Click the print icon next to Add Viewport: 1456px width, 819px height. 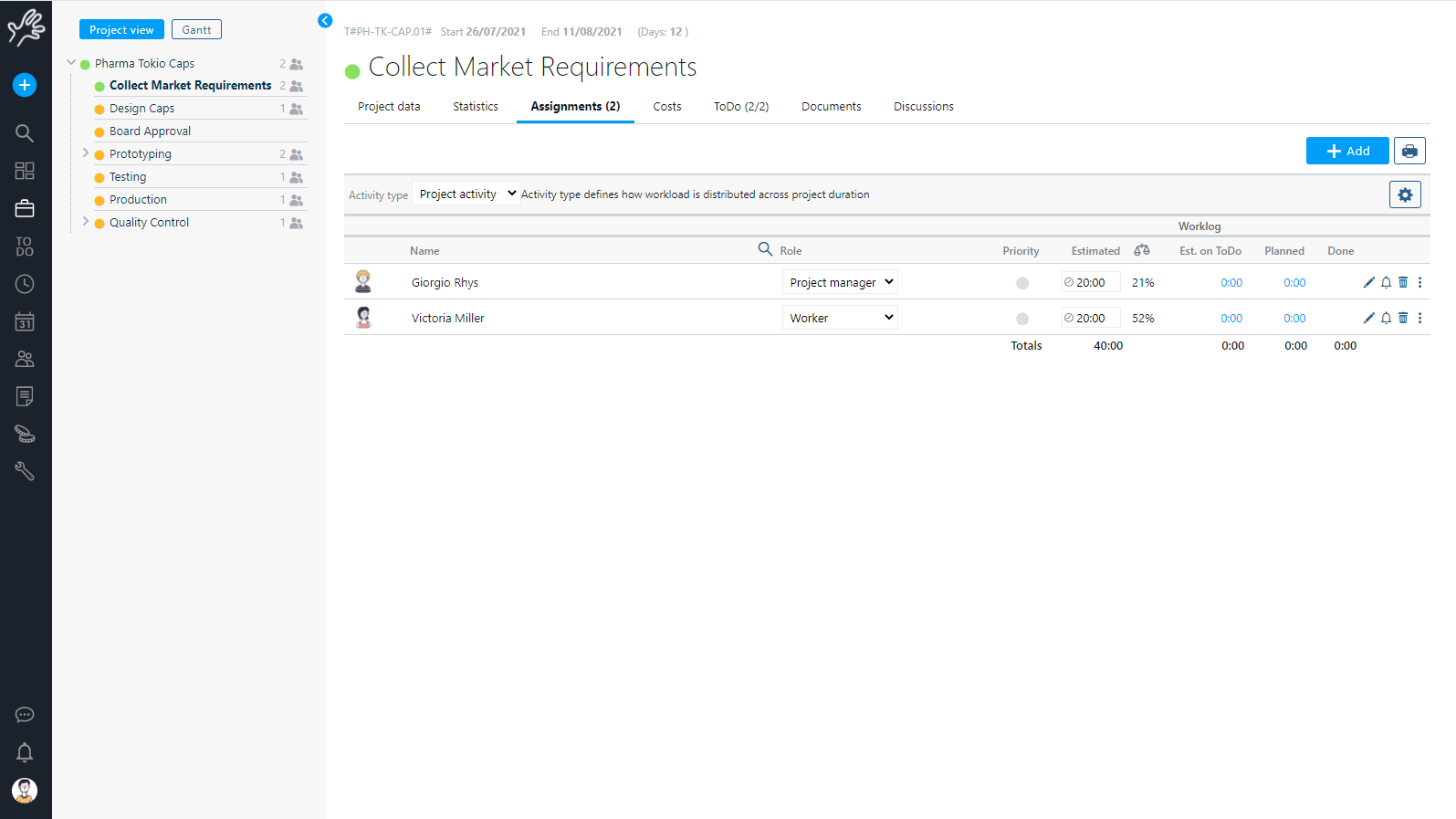pyautogui.click(x=1409, y=151)
